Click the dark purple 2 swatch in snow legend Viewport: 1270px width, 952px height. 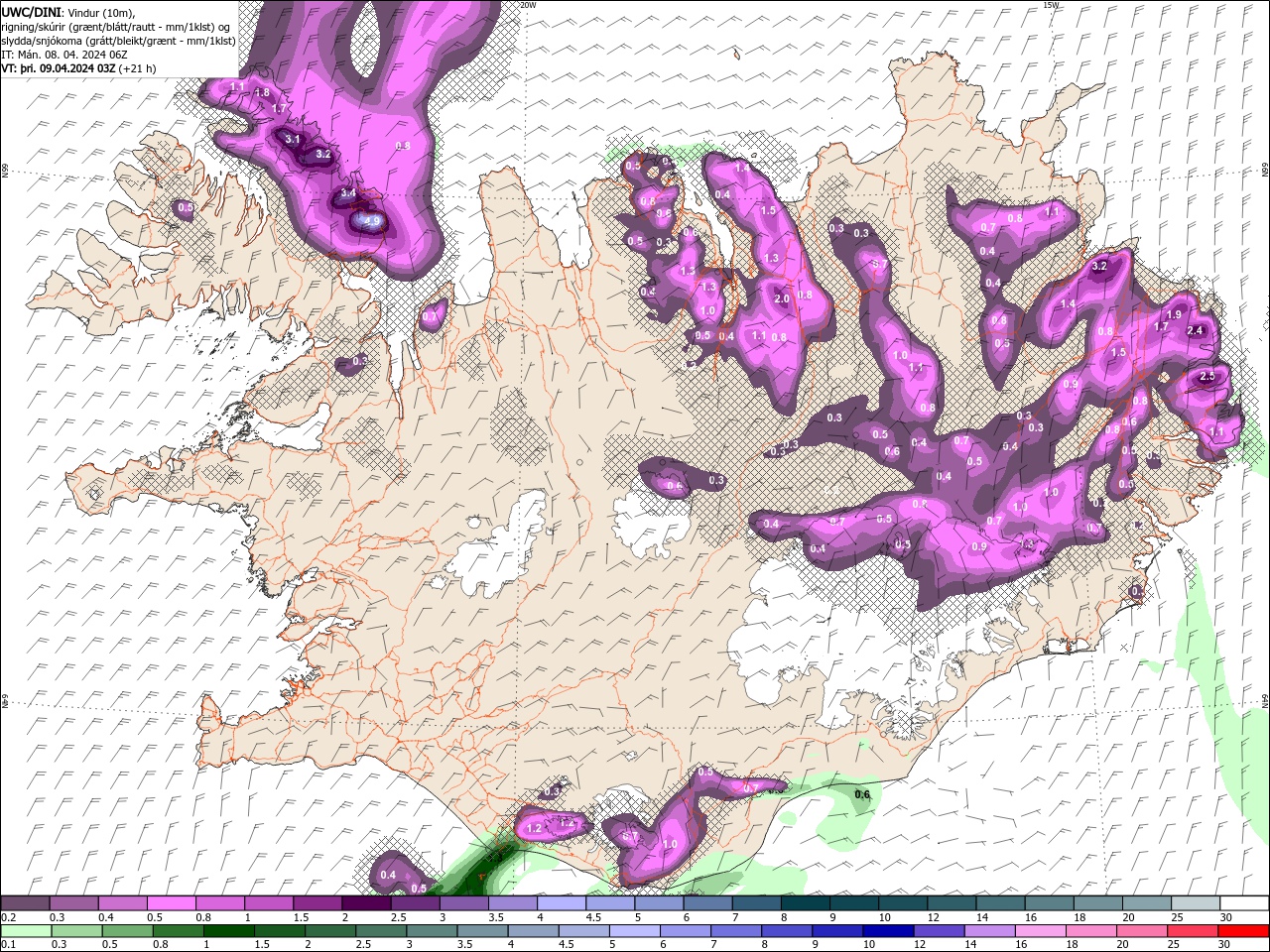click(366, 903)
